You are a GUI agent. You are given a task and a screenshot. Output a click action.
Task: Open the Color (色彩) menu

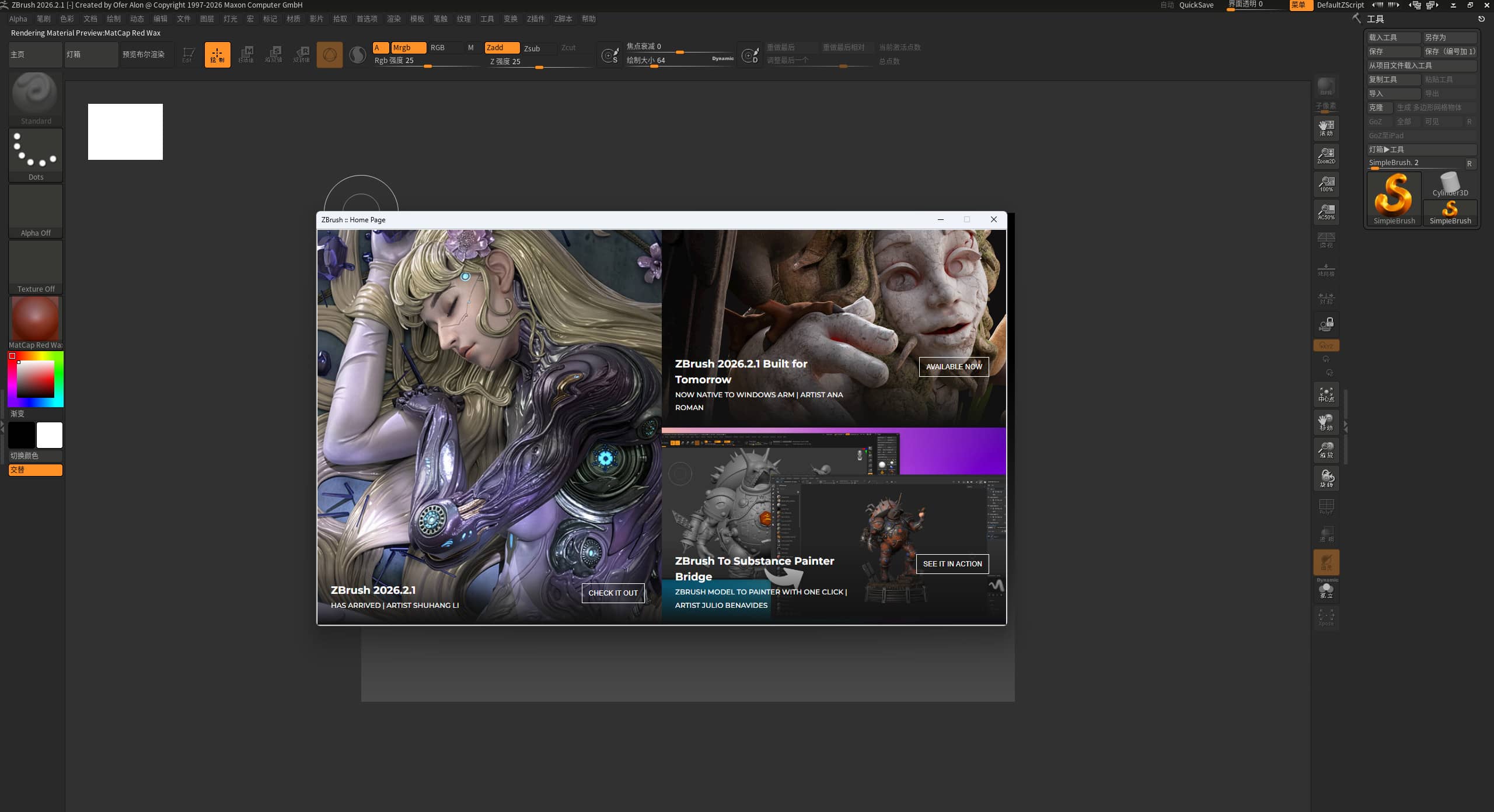click(67, 19)
